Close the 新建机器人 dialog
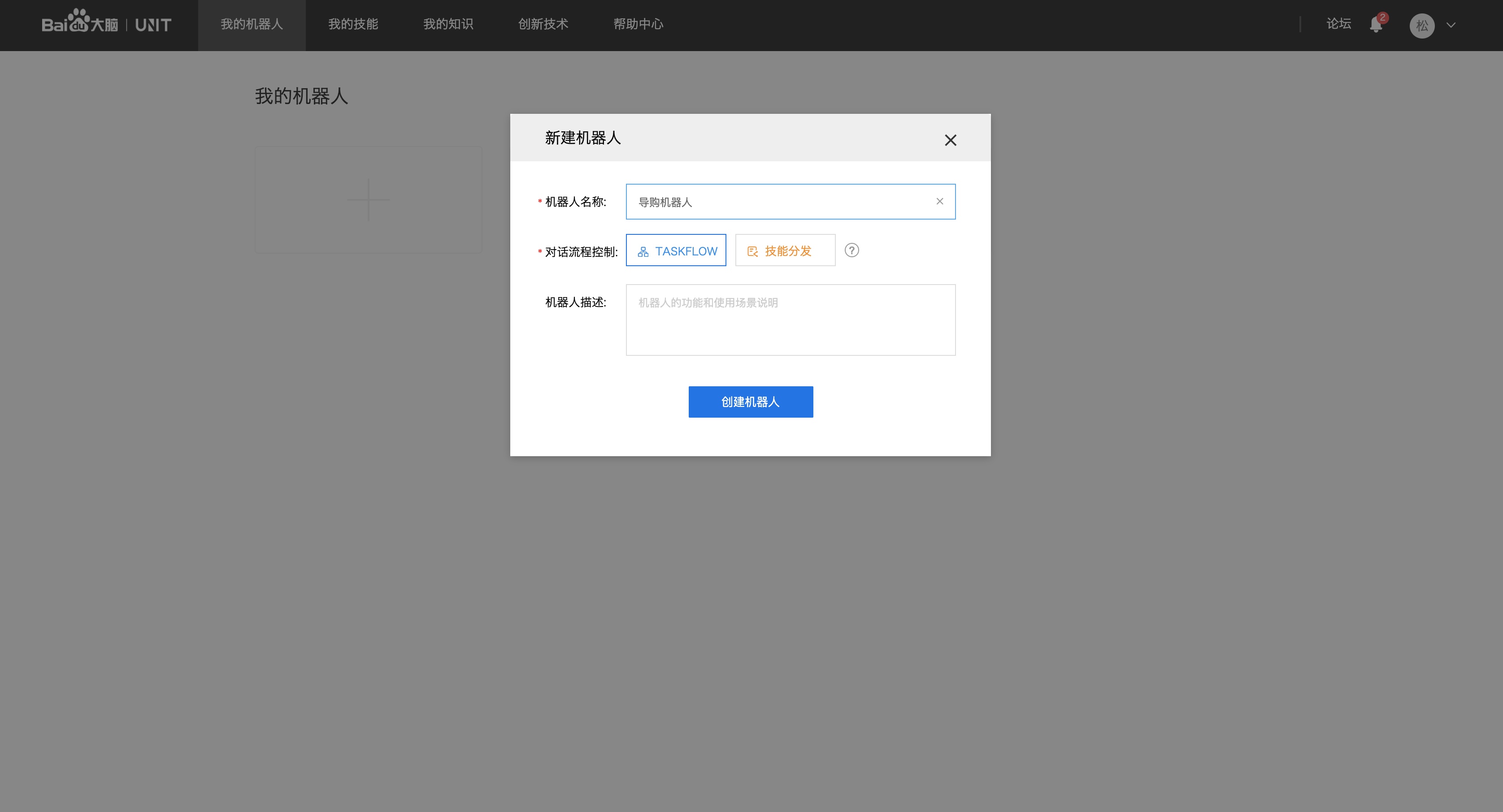Screen dimensions: 1503x812 tap(951, 140)
